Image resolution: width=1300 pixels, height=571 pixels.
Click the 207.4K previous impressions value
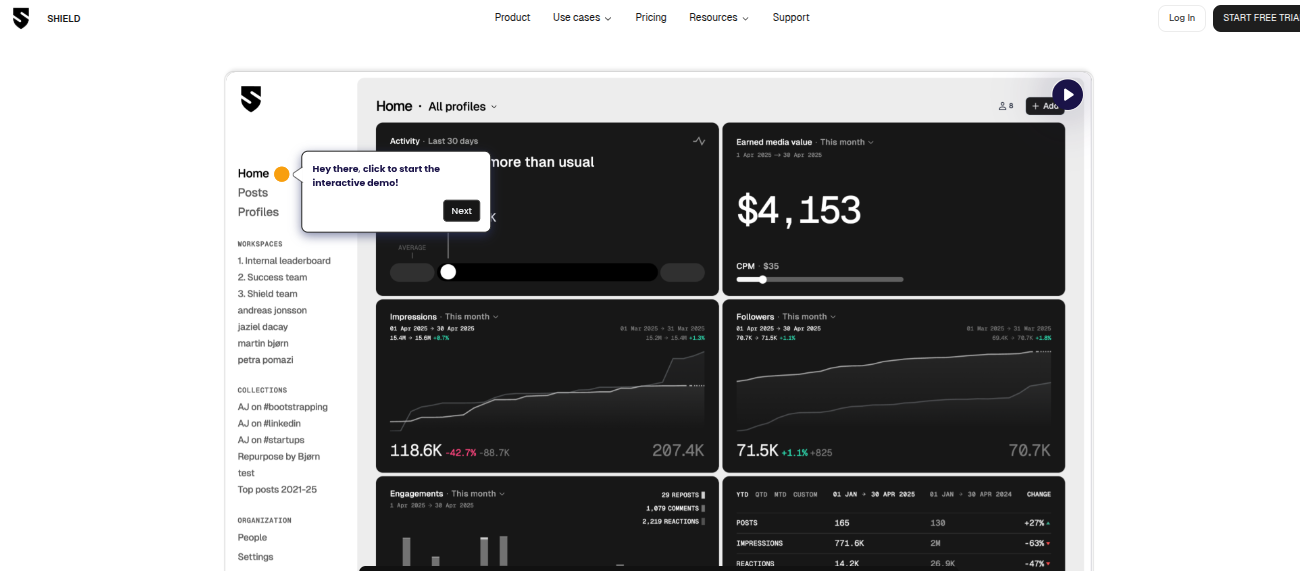[x=678, y=451]
